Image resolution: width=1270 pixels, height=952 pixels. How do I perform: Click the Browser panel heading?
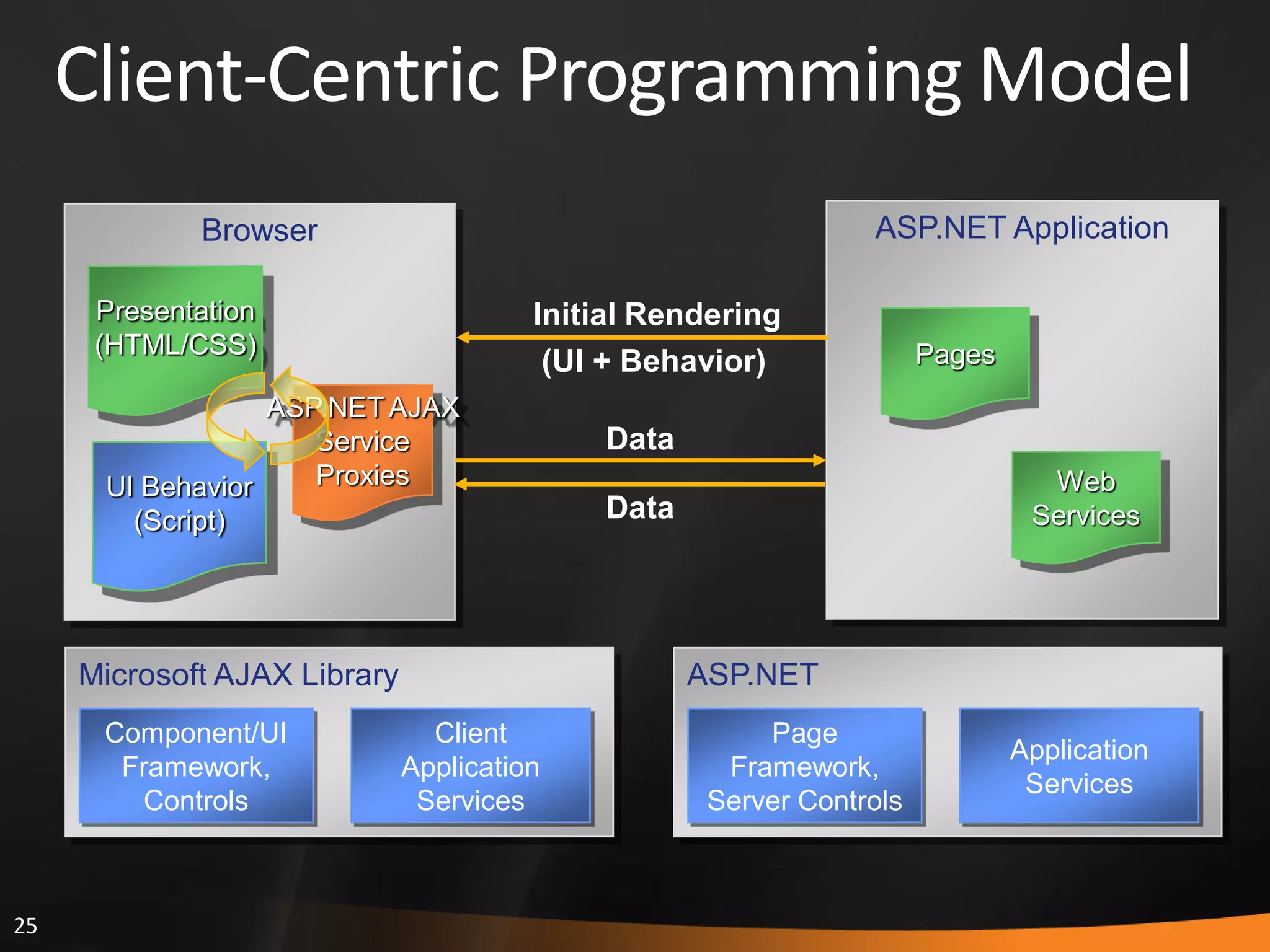(x=259, y=231)
